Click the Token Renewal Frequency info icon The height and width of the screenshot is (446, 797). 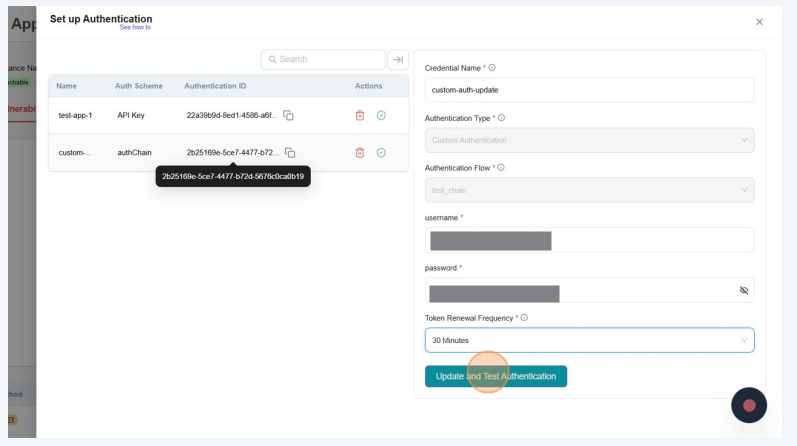pyautogui.click(x=524, y=318)
